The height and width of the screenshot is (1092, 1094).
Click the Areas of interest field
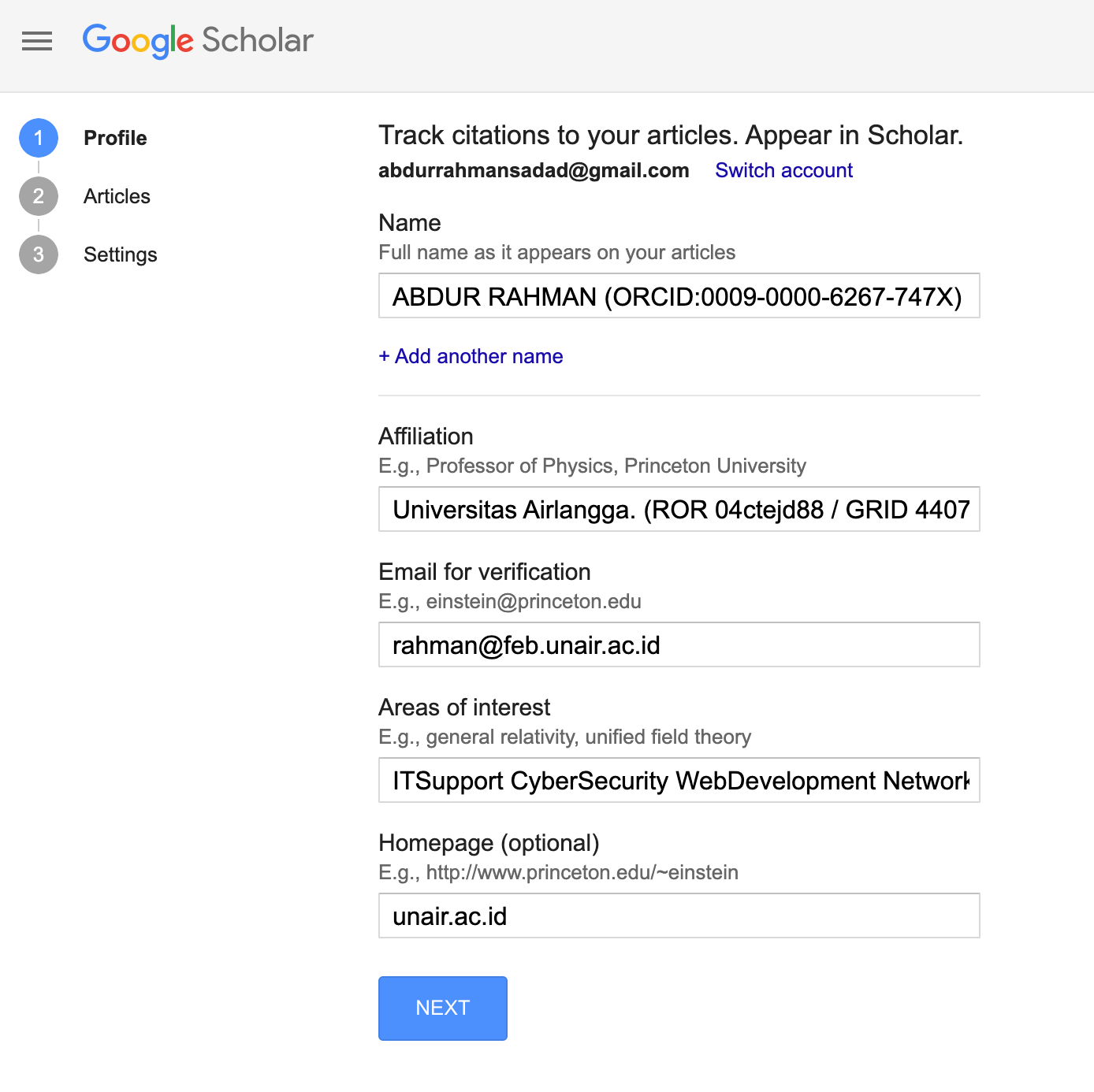(679, 781)
